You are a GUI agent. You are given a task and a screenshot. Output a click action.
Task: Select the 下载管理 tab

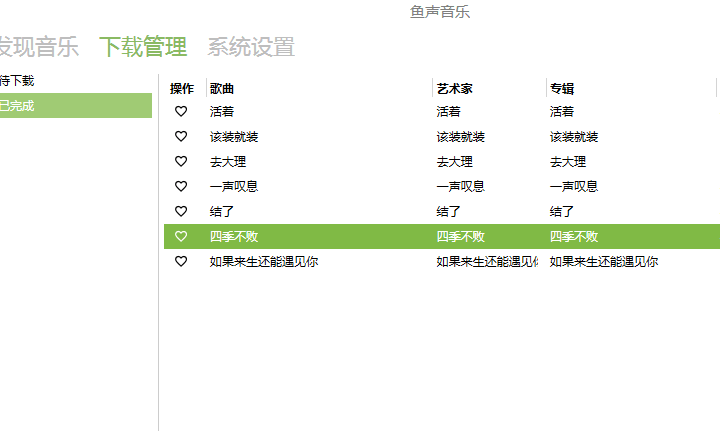143,47
